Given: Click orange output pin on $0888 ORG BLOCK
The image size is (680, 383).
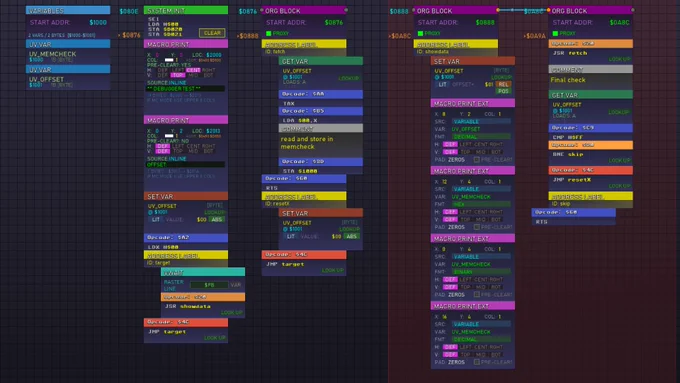Looking at the screenshot, I should (x=498, y=10).
